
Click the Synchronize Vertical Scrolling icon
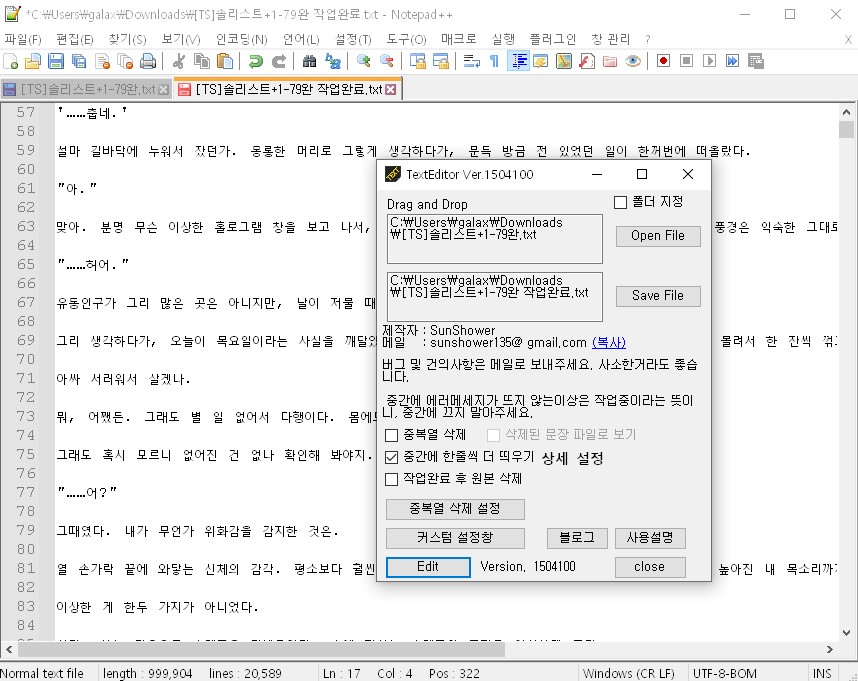418,61
